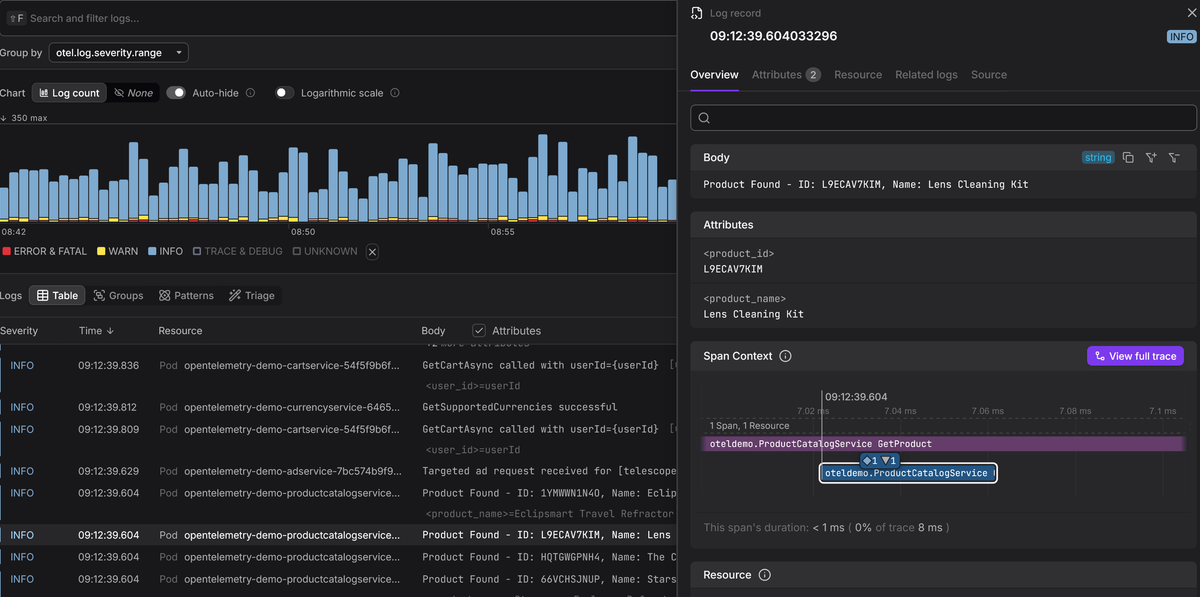Clear legend selection with the X icon
Screen dimensions: 1200x597
pos(372,252)
